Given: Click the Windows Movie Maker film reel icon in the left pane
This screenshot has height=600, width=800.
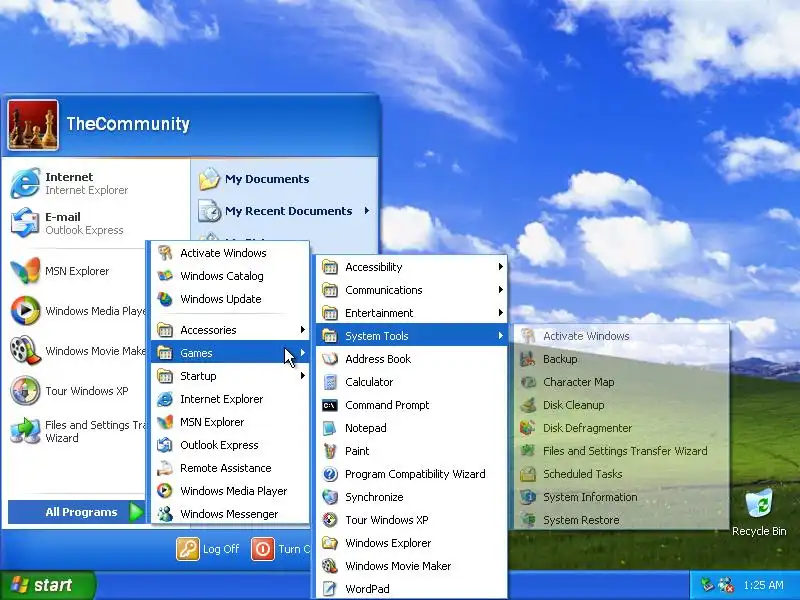Looking at the screenshot, I should point(25,351).
